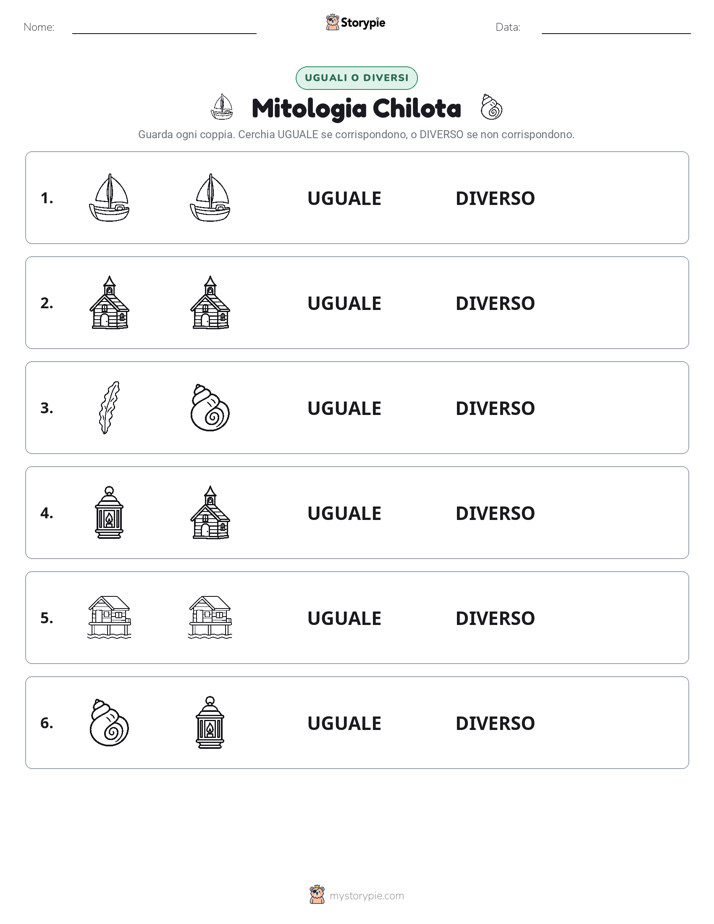This screenshot has height=924, width=714.
Task: Click the first sailboat in row 1
Action: (109, 197)
